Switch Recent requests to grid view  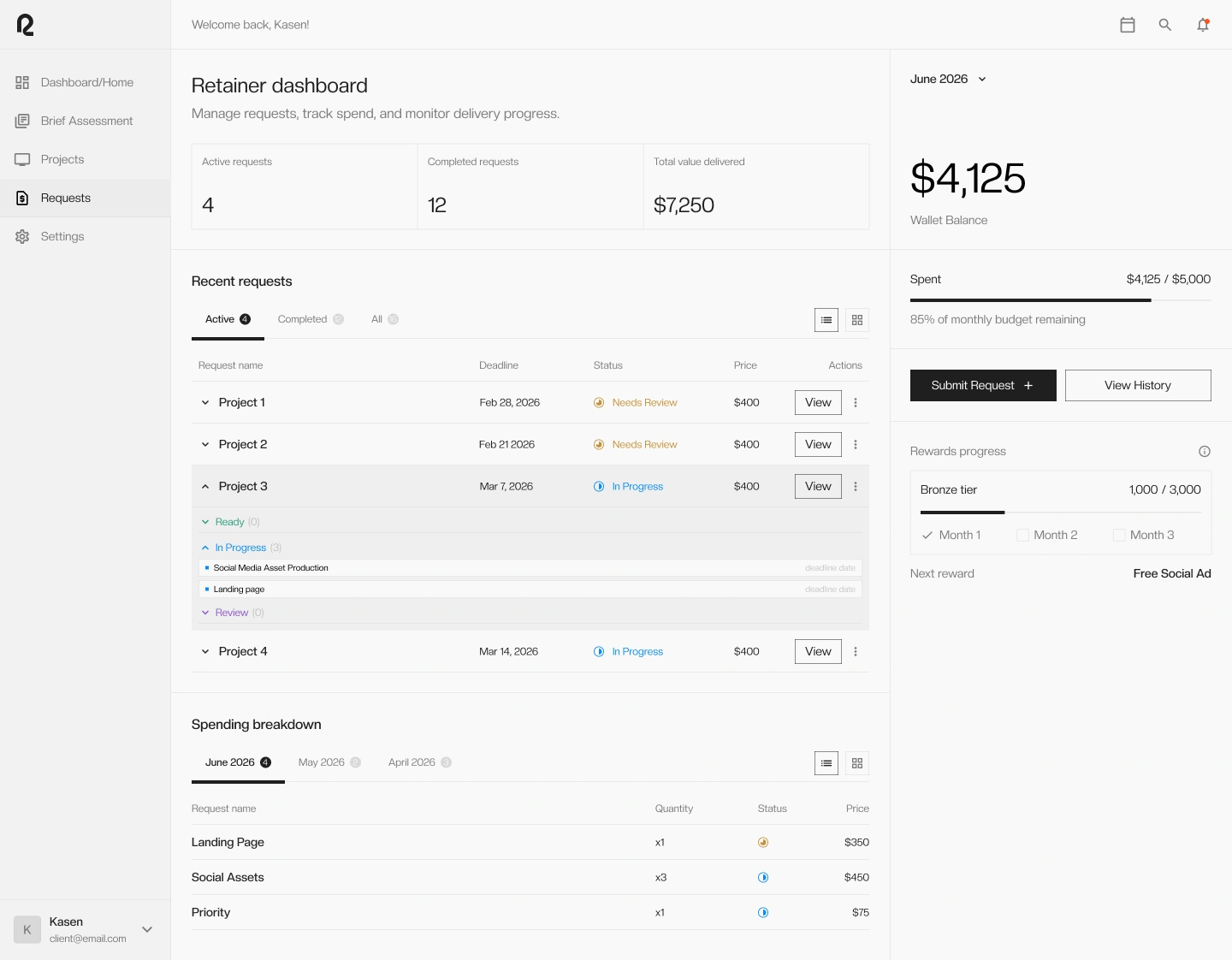coord(857,320)
